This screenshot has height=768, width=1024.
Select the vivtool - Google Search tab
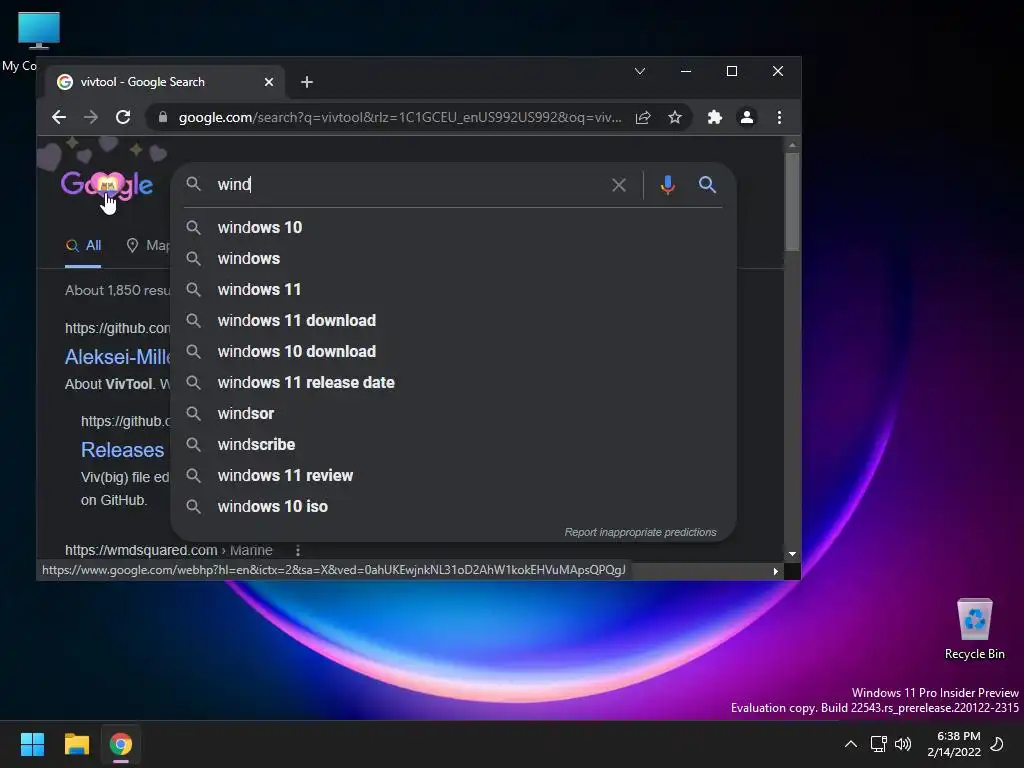coord(165,82)
